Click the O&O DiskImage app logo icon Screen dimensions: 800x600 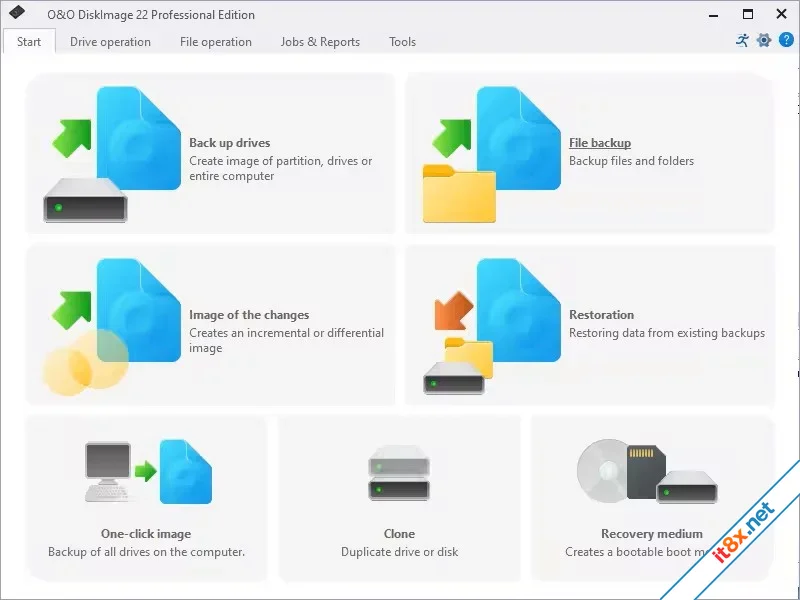17,12
